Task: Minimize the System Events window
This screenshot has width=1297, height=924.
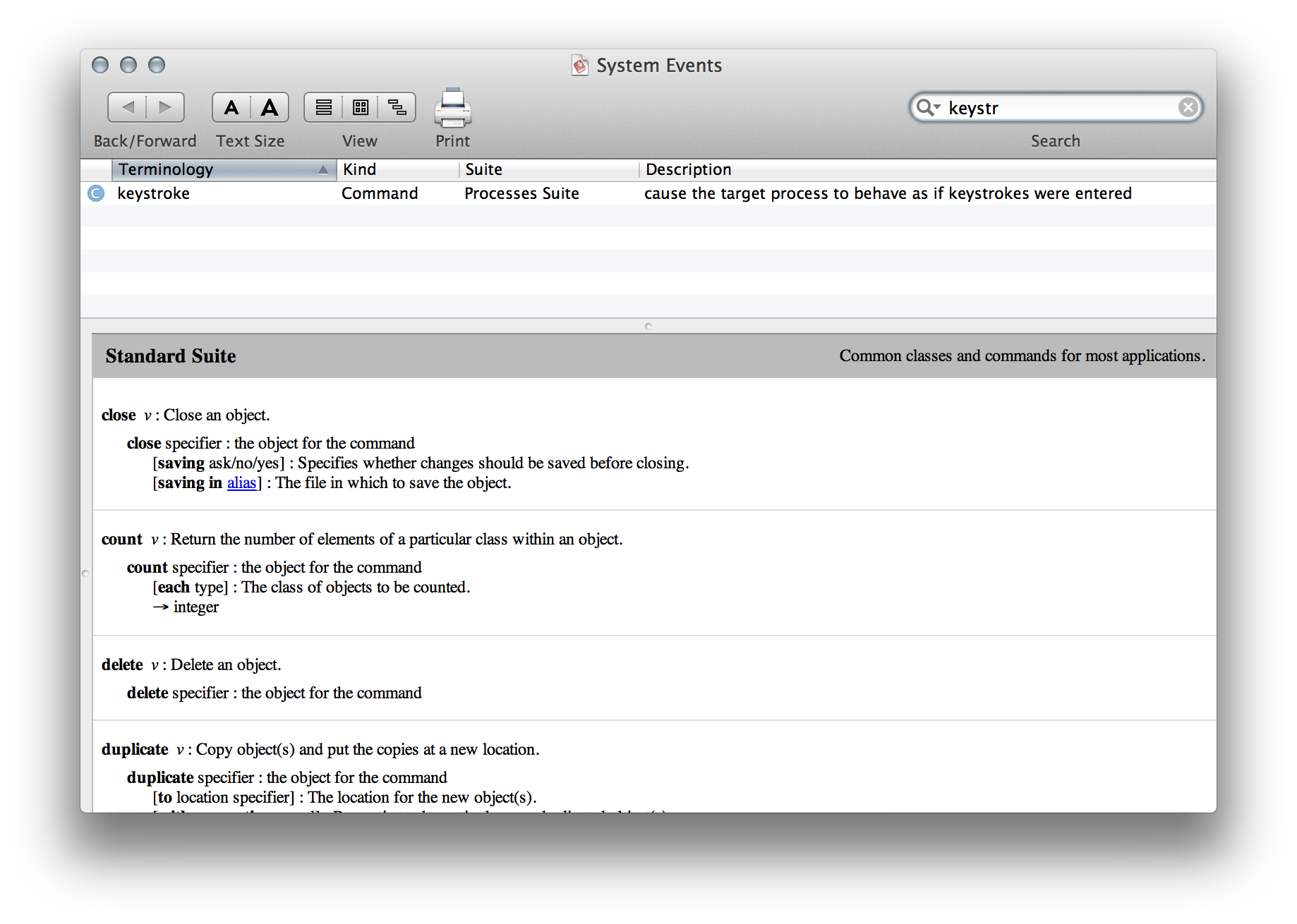Action: click(x=128, y=65)
